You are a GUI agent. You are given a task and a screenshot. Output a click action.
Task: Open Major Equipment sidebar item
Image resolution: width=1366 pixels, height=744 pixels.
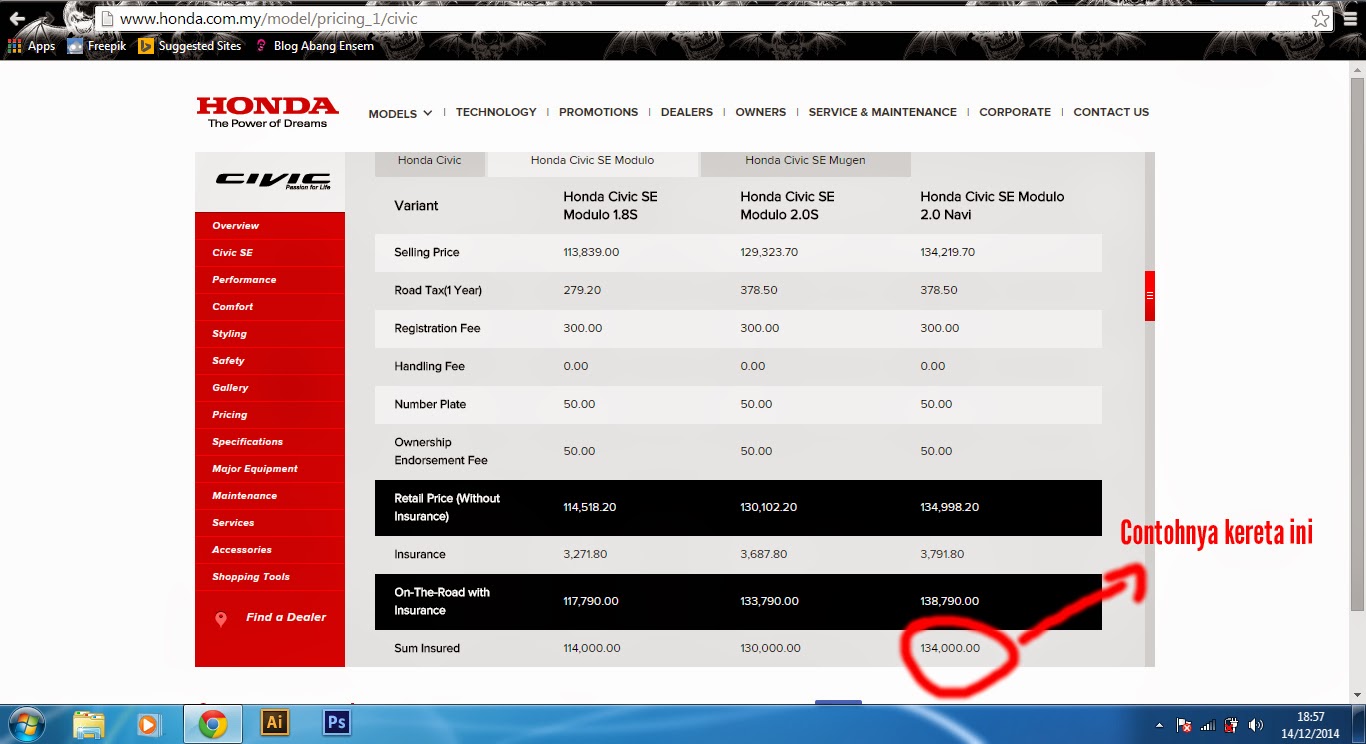[270, 469]
